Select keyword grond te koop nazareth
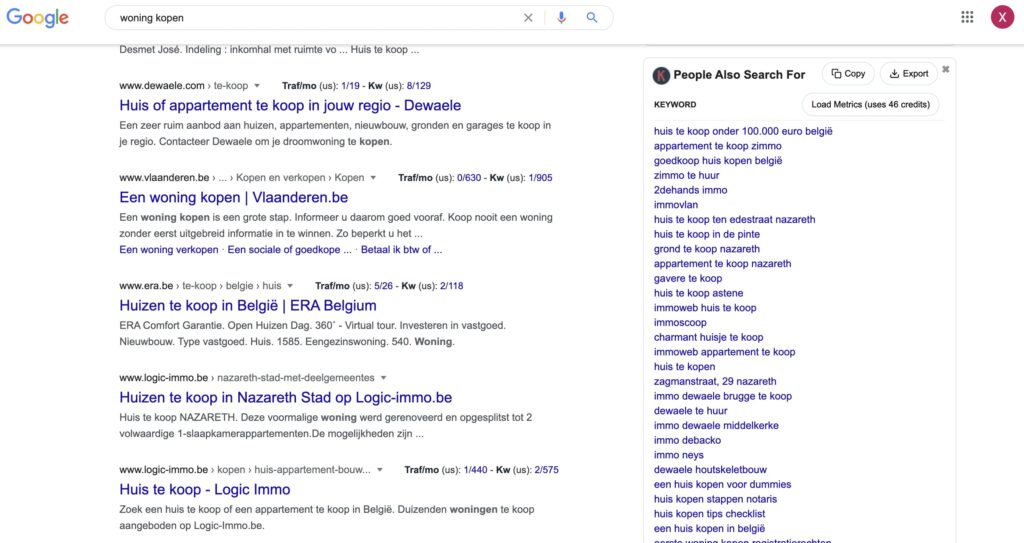This screenshot has height=543, width=1024. tap(707, 249)
